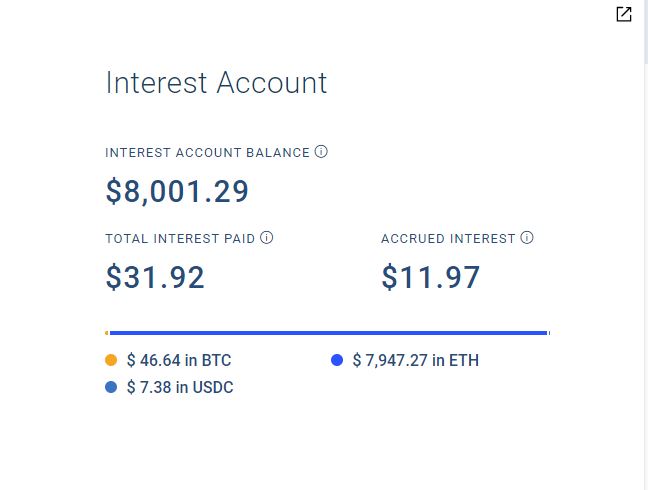Click the Total Interest Paid label text
The image size is (648, 490).
pos(180,239)
